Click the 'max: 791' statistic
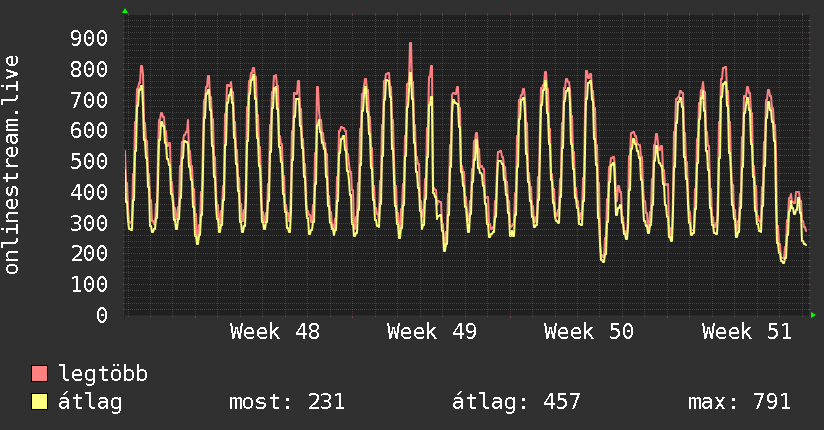The image size is (824, 430). [x=739, y=402]
